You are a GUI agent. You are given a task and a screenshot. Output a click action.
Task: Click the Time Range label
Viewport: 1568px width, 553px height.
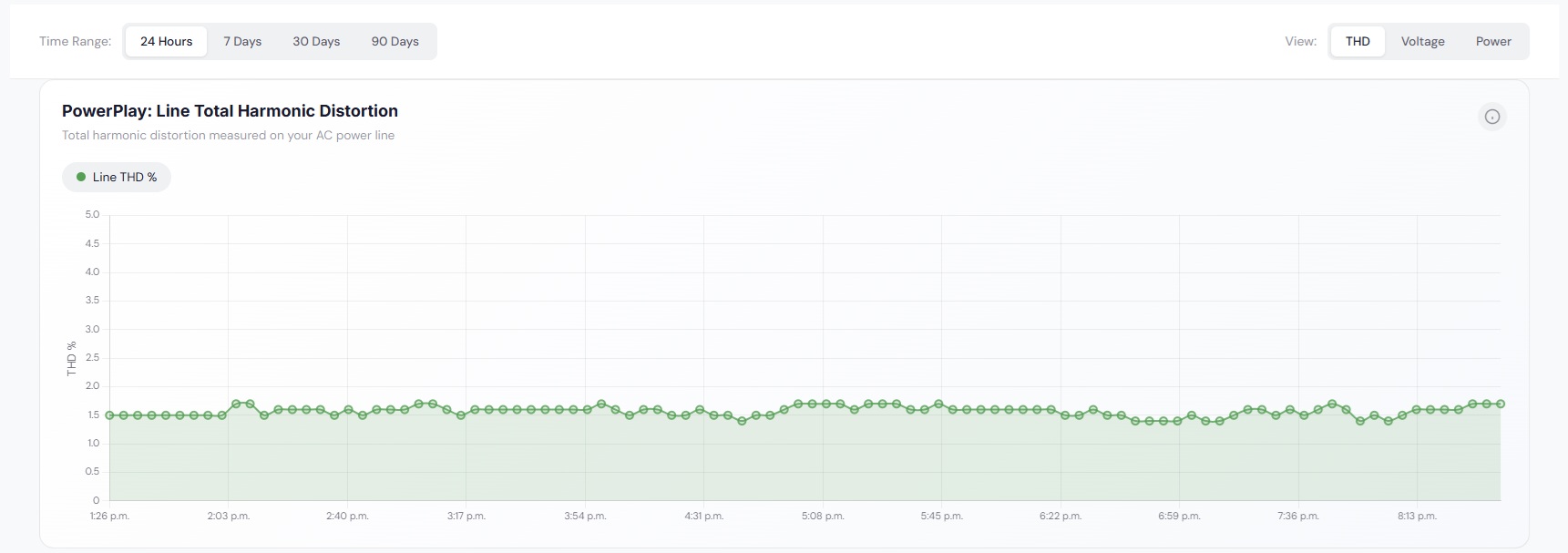coord(75,42)
